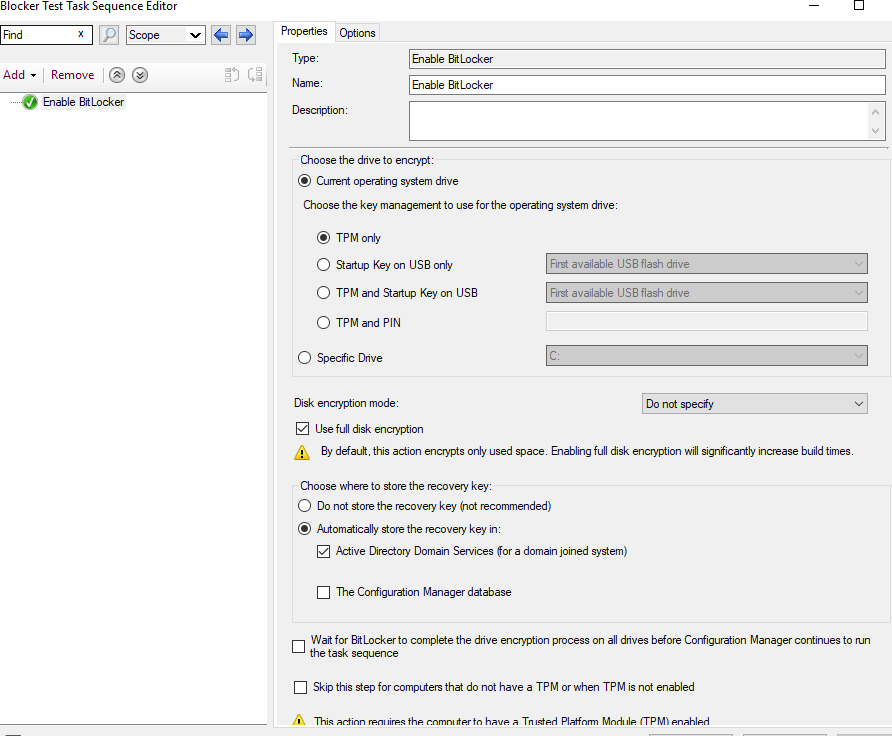Click green checkmark icon of Enable BitLocker step
This screenshot has height=736, width=892.
click(x=30, y=102)
